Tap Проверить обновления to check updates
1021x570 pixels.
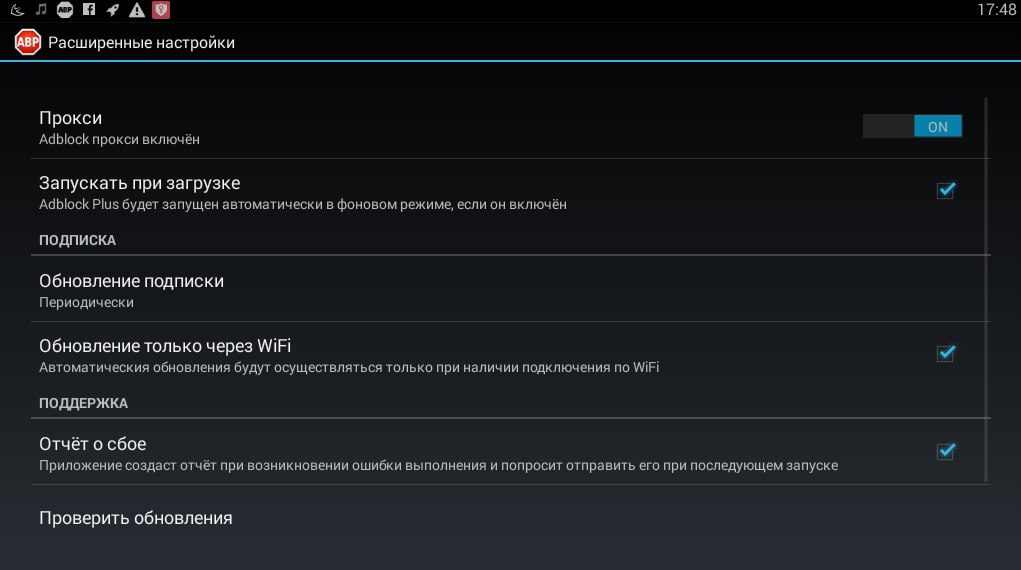pos(136,518)
